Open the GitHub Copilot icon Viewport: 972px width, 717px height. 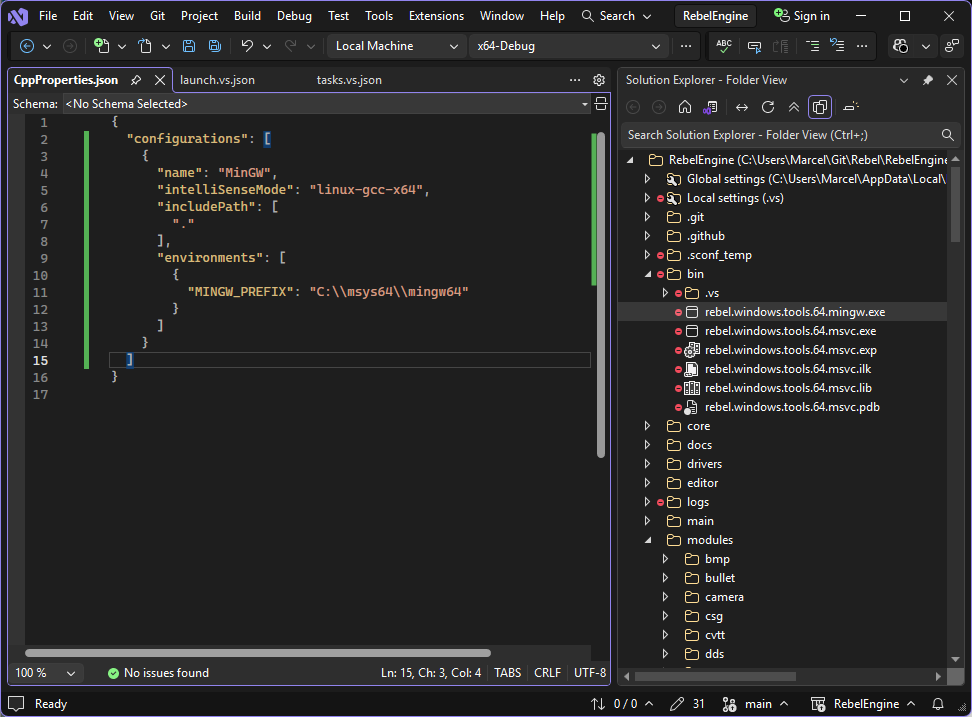(x=901, y=46)
